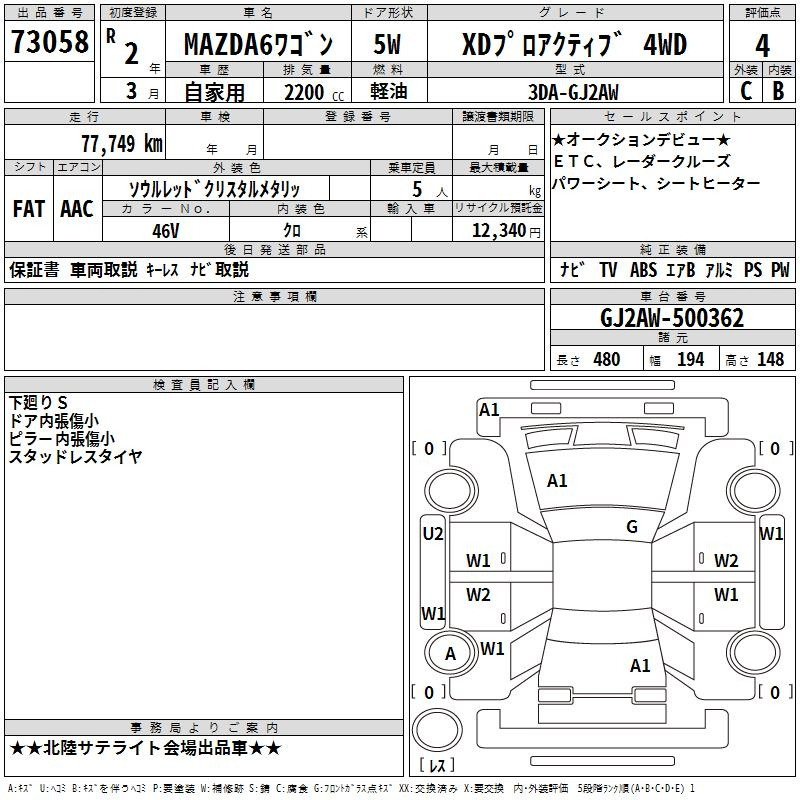The width and height of the screenshot is (800, 800).
Task: Click the FAT shift type cell
Action: tap(28, 209)
